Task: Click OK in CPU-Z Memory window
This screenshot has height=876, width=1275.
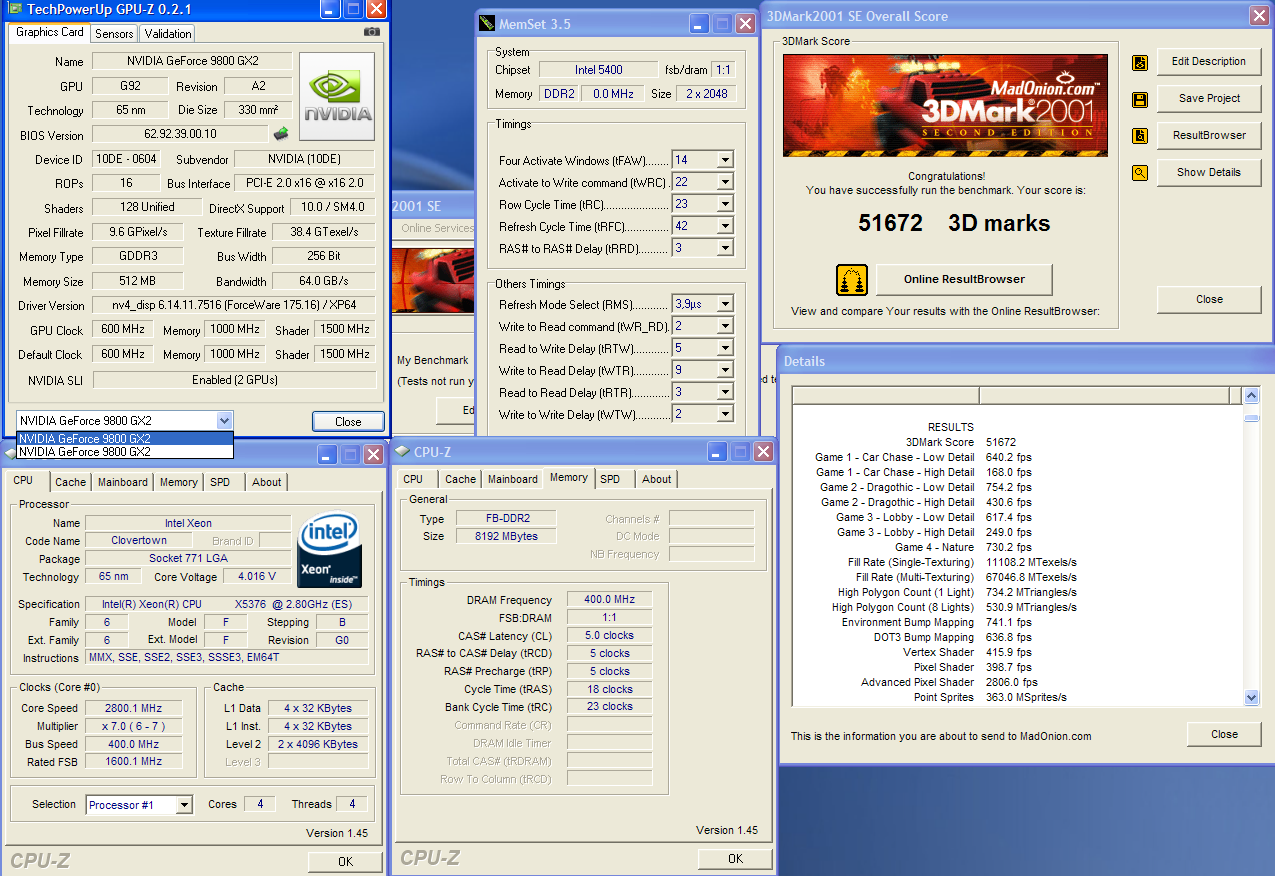Action: pos(735,859)
